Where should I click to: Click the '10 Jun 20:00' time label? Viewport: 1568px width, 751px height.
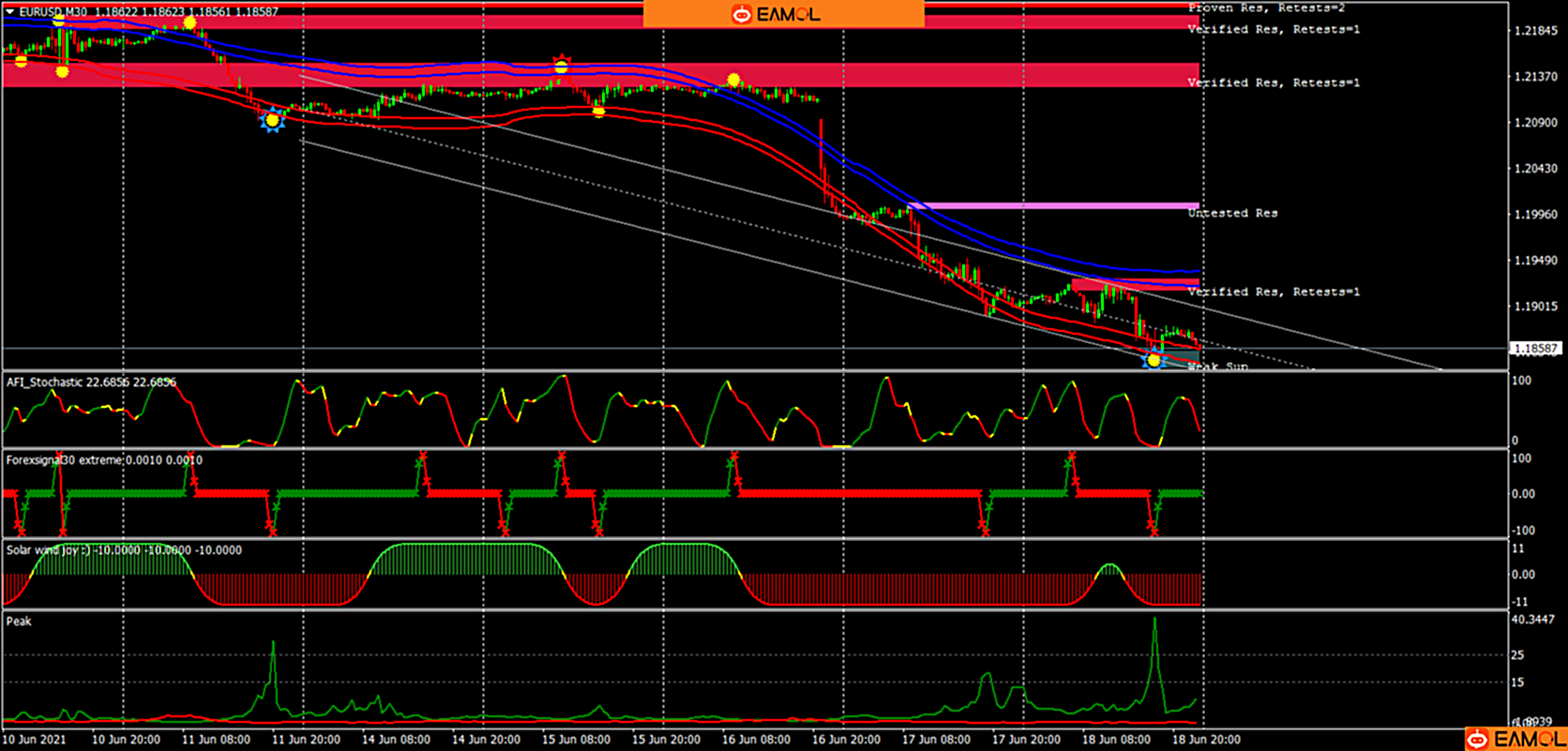(x=125, y=740)
